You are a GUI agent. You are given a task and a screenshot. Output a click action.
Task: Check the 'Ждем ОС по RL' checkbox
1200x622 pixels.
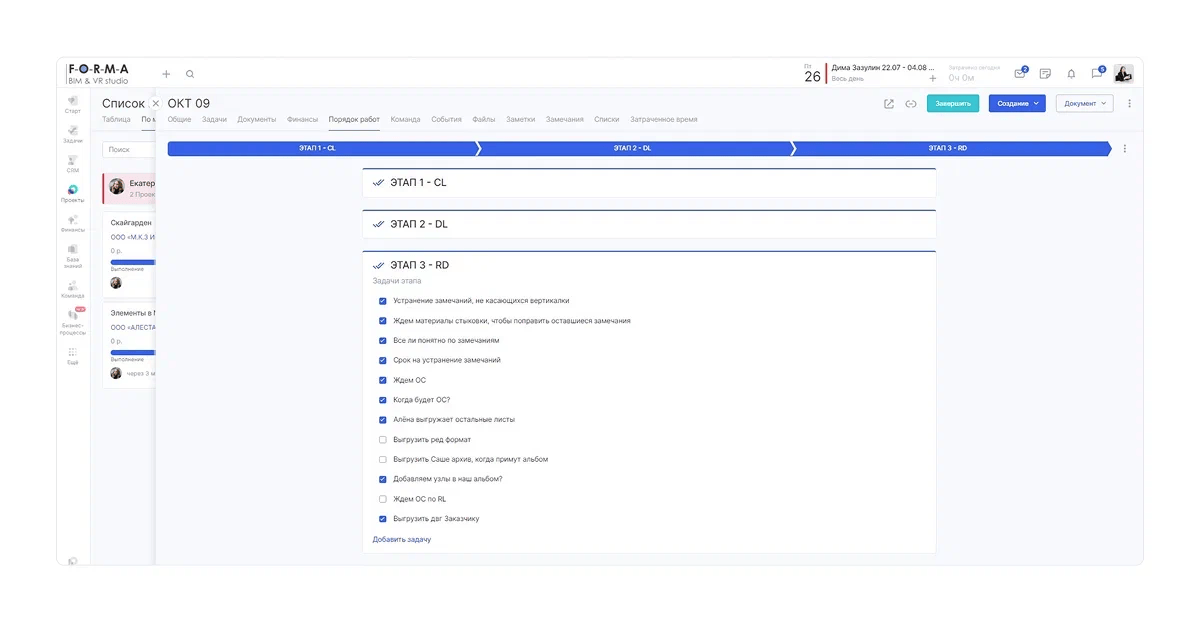pos(383,499)
